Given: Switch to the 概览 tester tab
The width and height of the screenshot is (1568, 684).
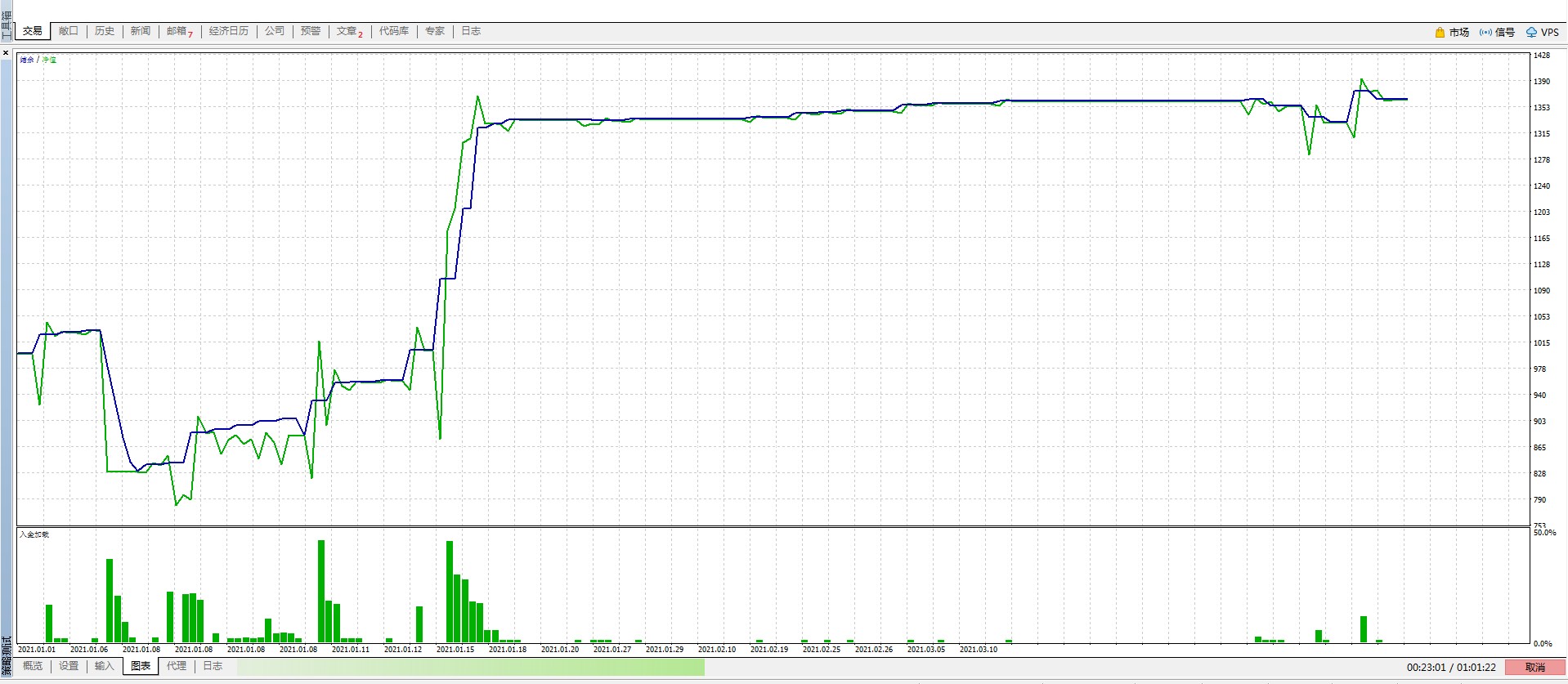Looking at the screenshot, I should [x=33, y=666].
